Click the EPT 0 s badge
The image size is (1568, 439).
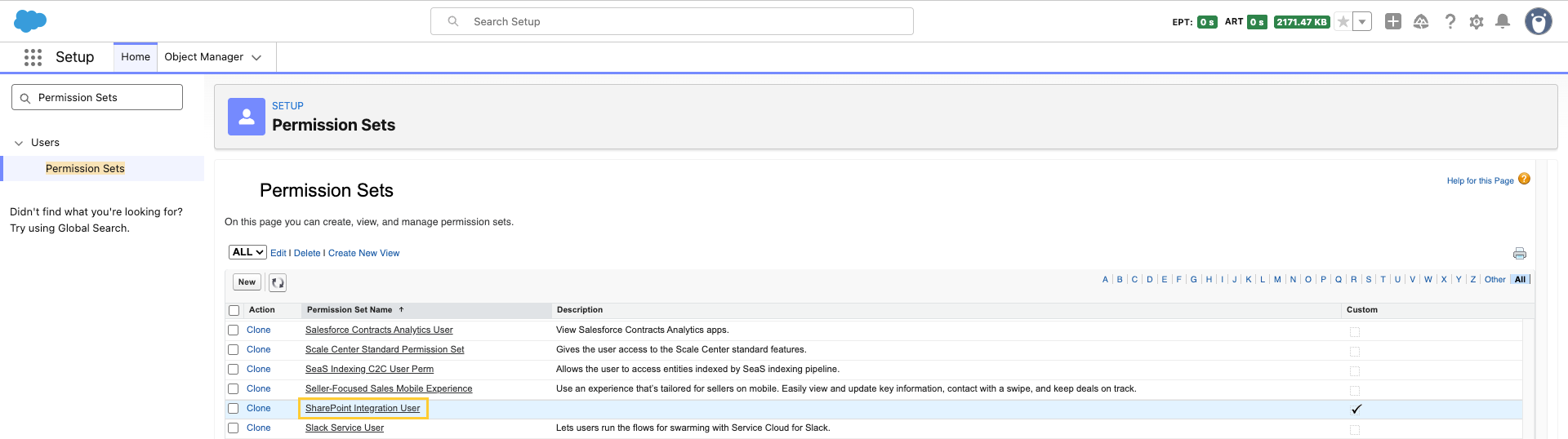[1207, 22]
